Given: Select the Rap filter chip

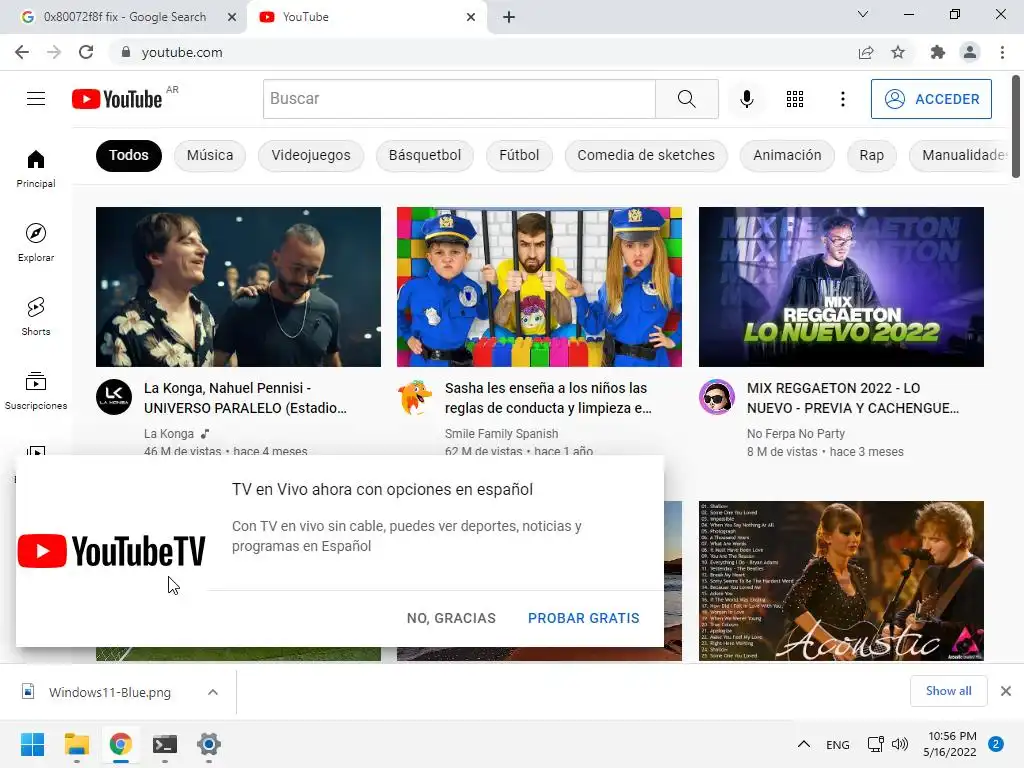Looking at the screenshot, I should pyautogui.click(x=871, y=155).
